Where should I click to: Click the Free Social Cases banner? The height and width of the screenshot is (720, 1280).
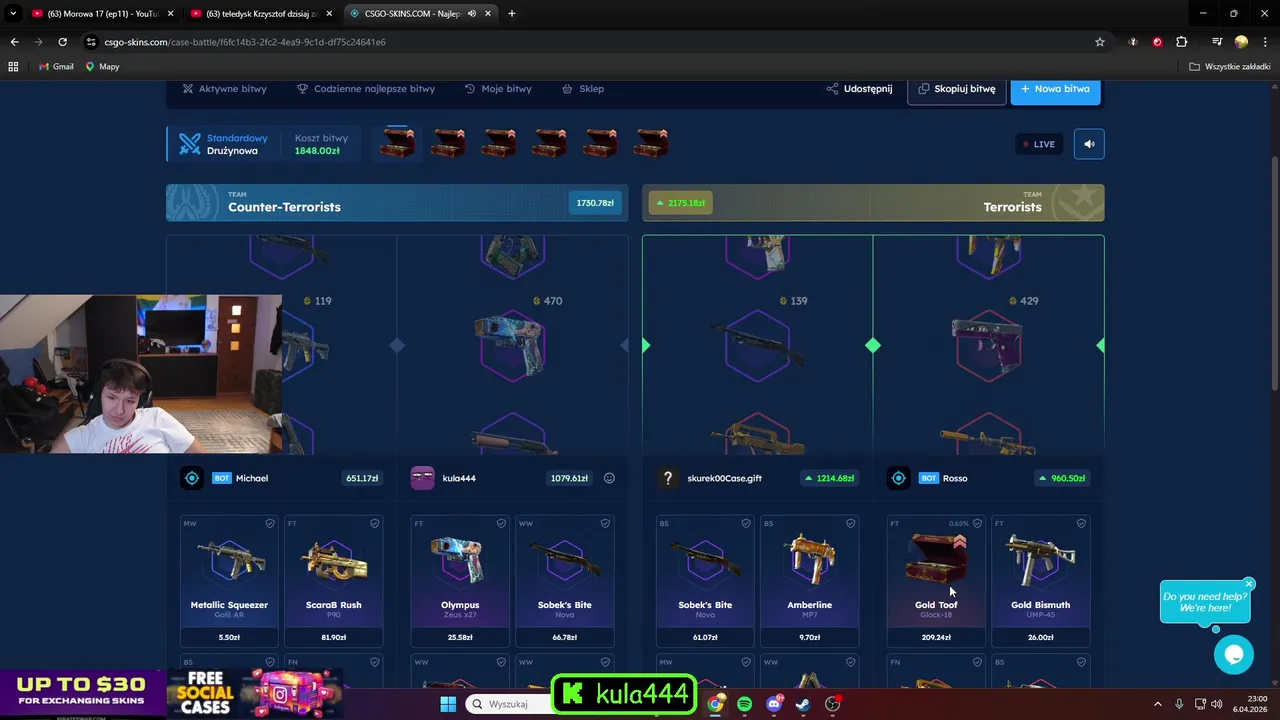click(x=255, y=694)
